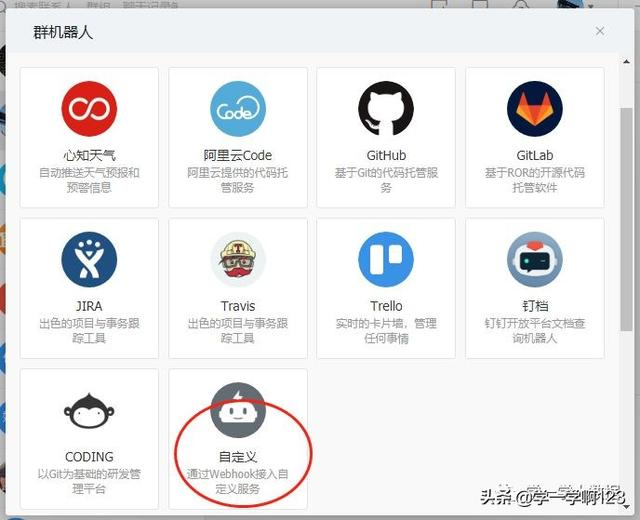Click the 阿里云Code cloud icon

(x=238, y=109)
